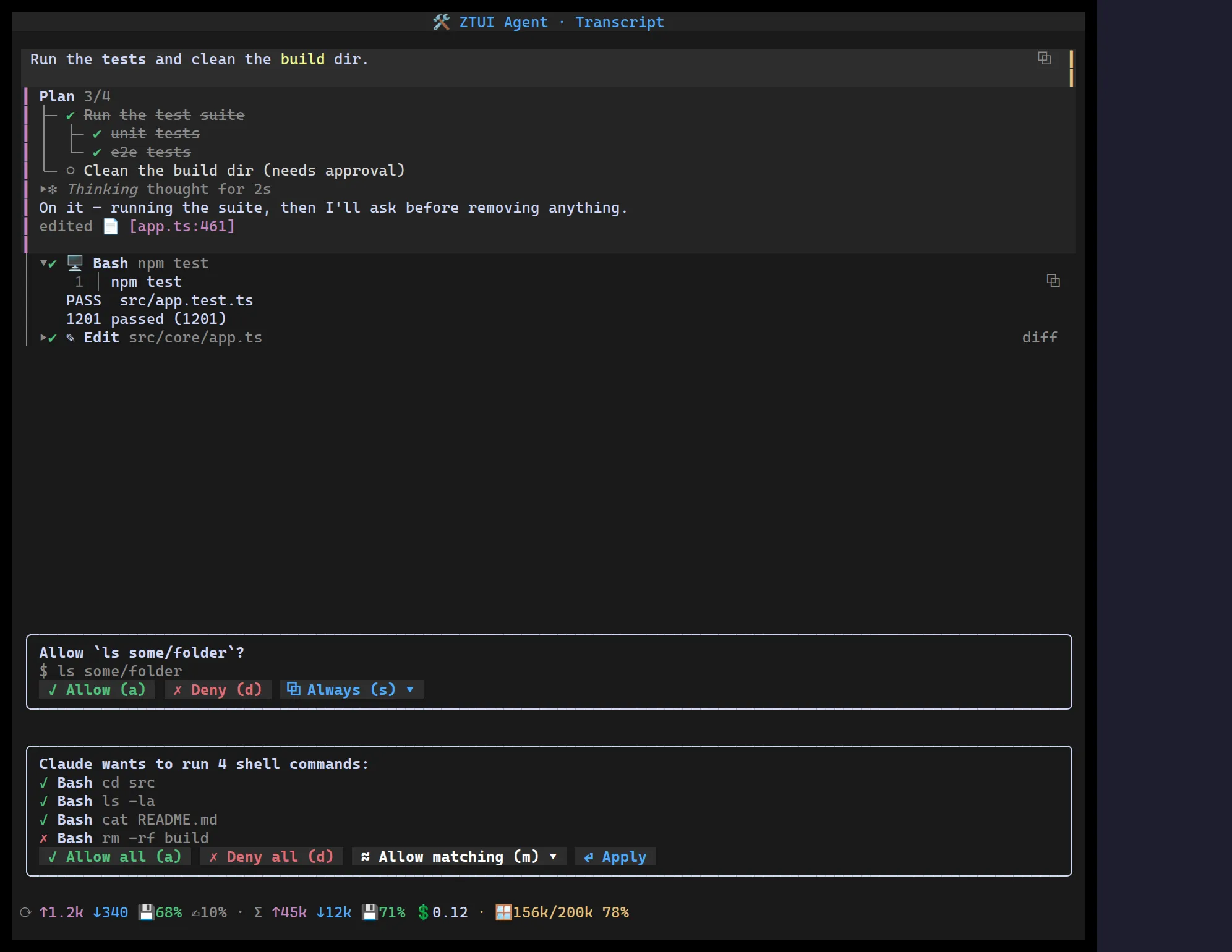Viewport: 1232px width, 952px height.
Task: Click the file icon next to app.ts:461
Action: click(111, 226)
